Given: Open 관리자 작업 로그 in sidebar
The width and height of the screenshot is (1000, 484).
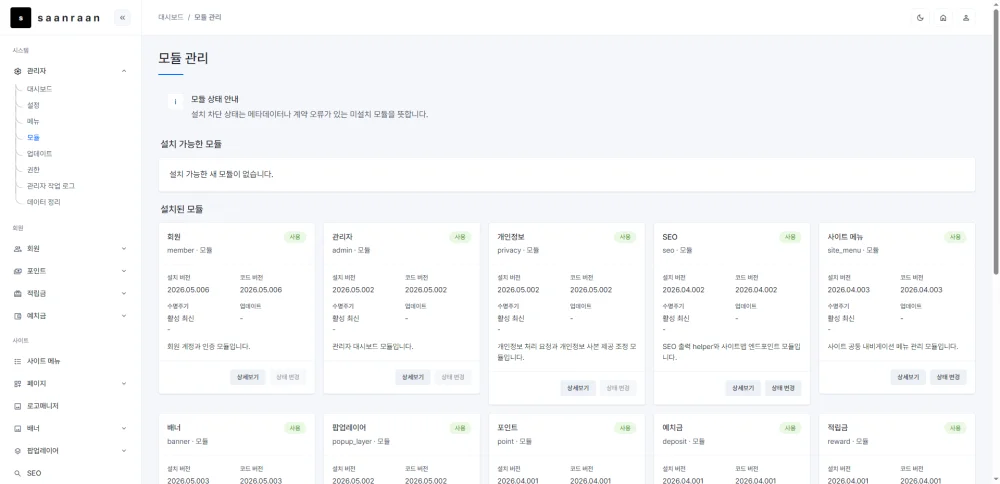Looking at the screenshot, I should 51,186.
